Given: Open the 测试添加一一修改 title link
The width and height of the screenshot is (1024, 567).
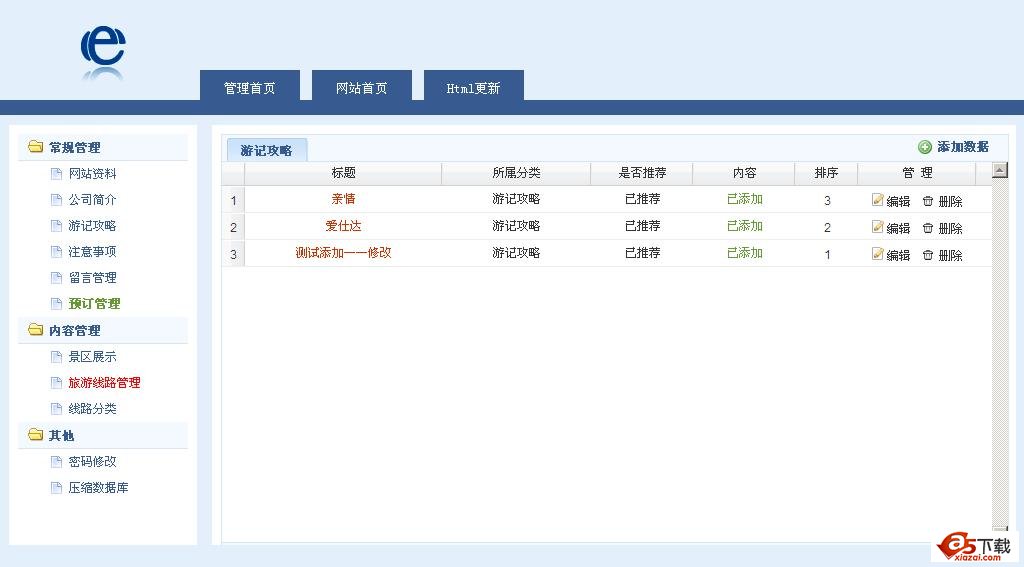Looking at the screenshot, I should (344, 253).
